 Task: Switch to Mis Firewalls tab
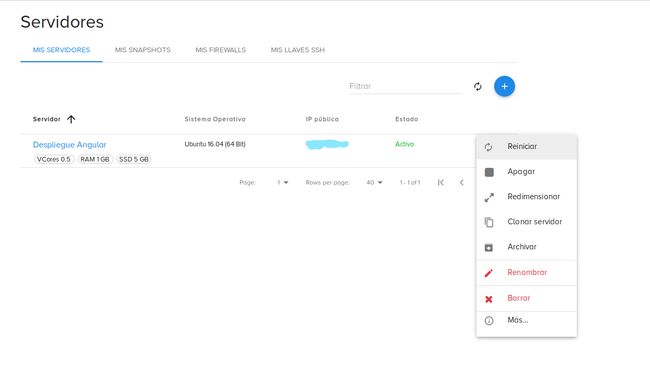221,50
